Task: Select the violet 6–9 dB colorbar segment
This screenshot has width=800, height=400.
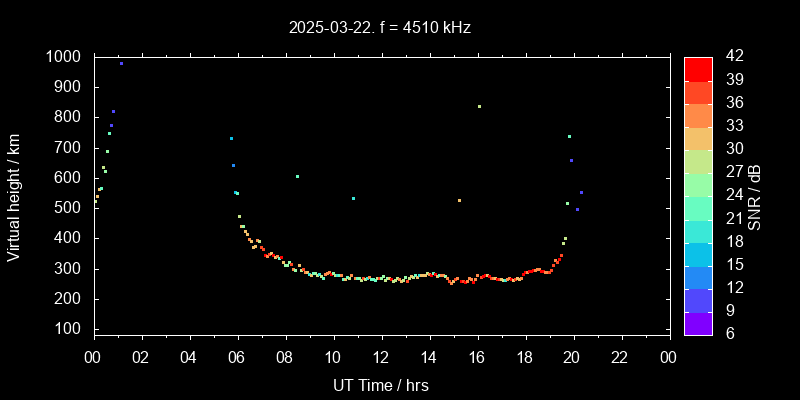Action: pos(698,323)
